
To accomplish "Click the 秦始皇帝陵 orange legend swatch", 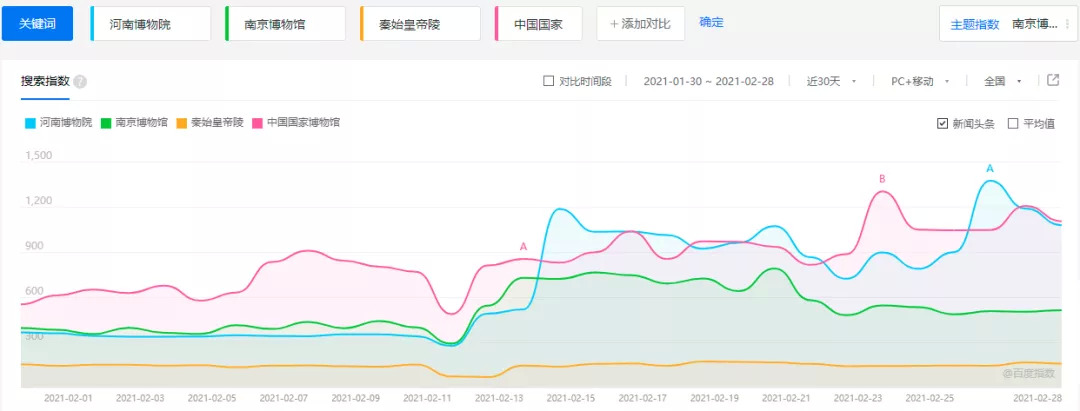I will (181, 124).
